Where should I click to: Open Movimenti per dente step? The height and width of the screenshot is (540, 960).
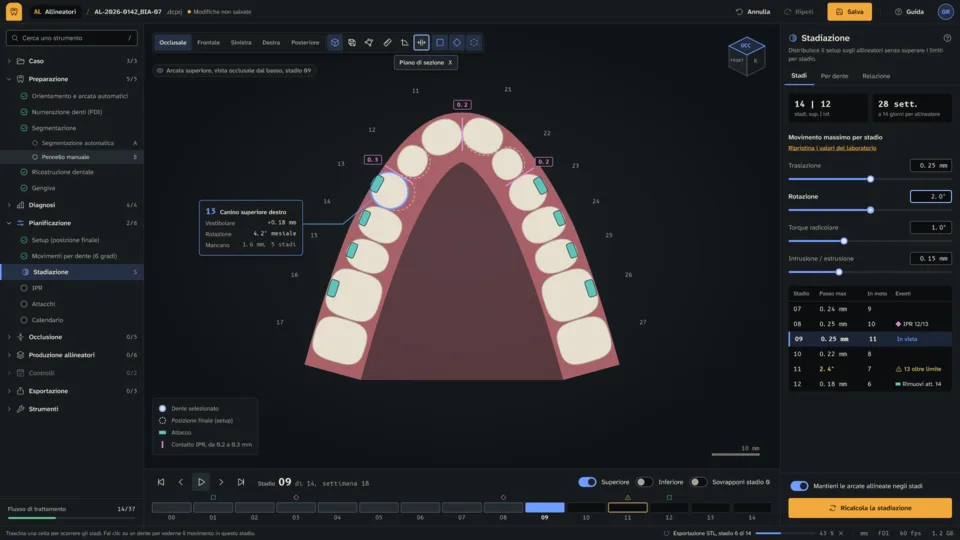tap(72, 256)
